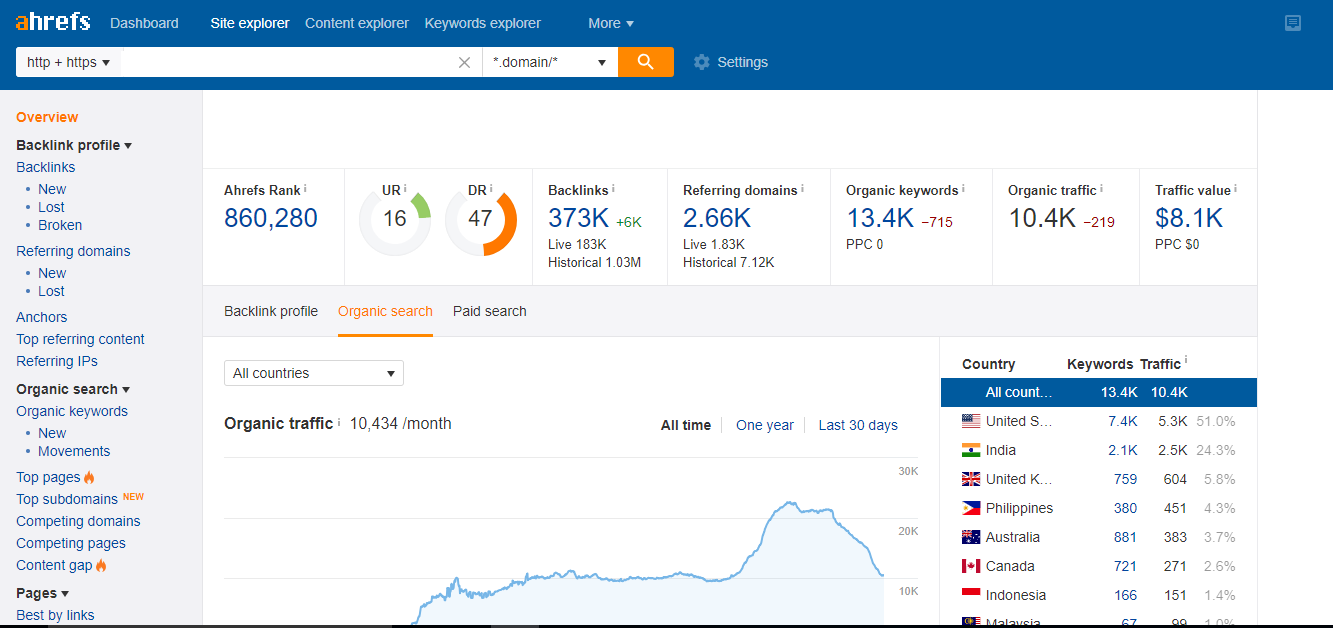Open the http + https protocol dropdown
The image size is (1333, 628).
[68, 62]
